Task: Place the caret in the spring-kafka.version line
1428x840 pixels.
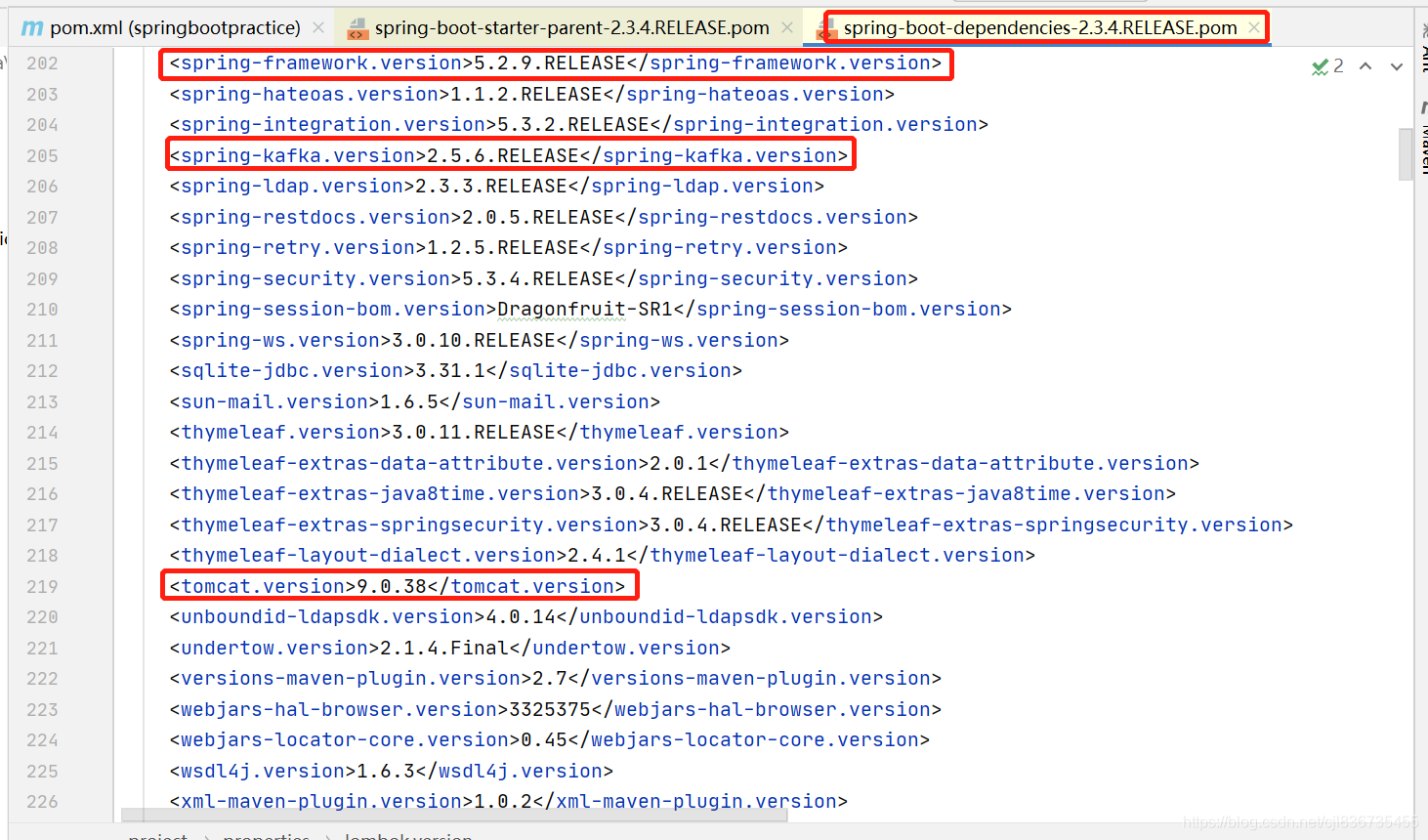Action: point(509,156)
